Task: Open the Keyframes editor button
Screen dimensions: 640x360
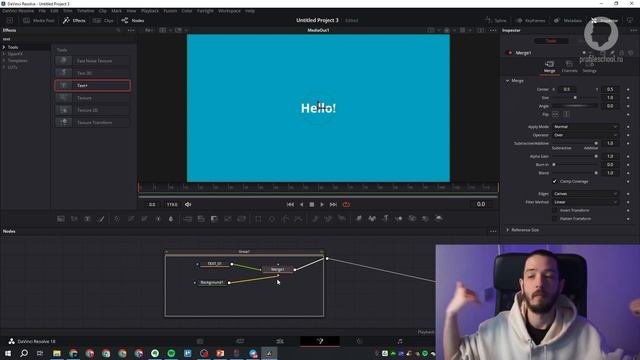Action: click(530, 20)
